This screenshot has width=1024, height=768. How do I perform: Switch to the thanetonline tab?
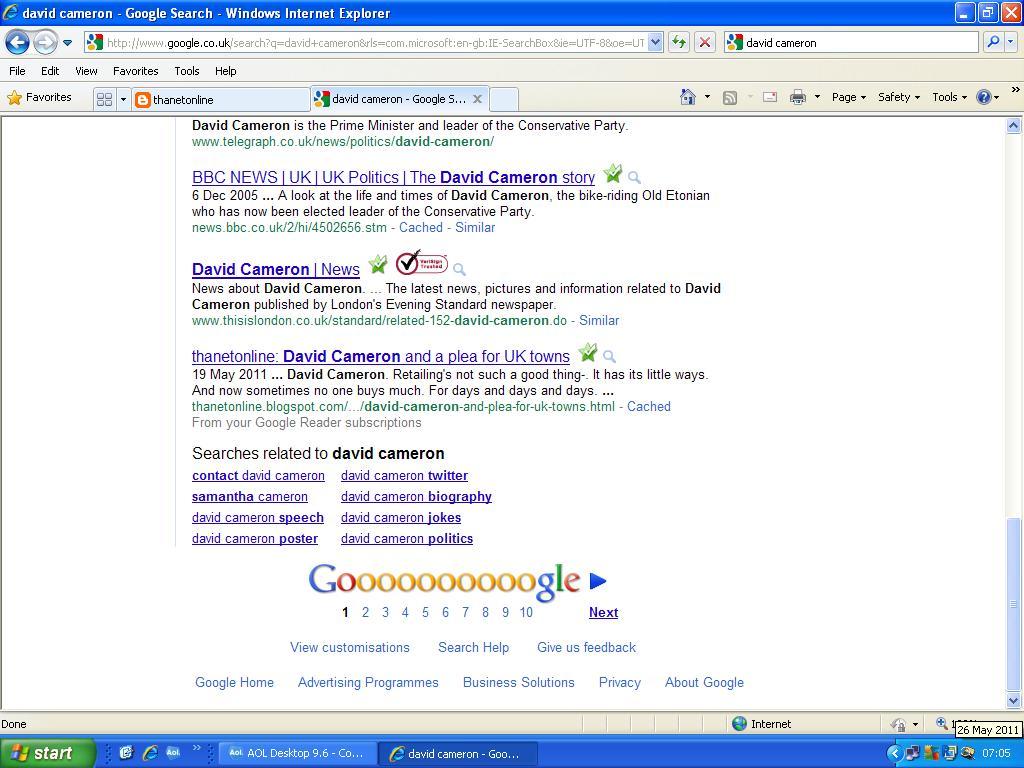(x=221, y=99)
